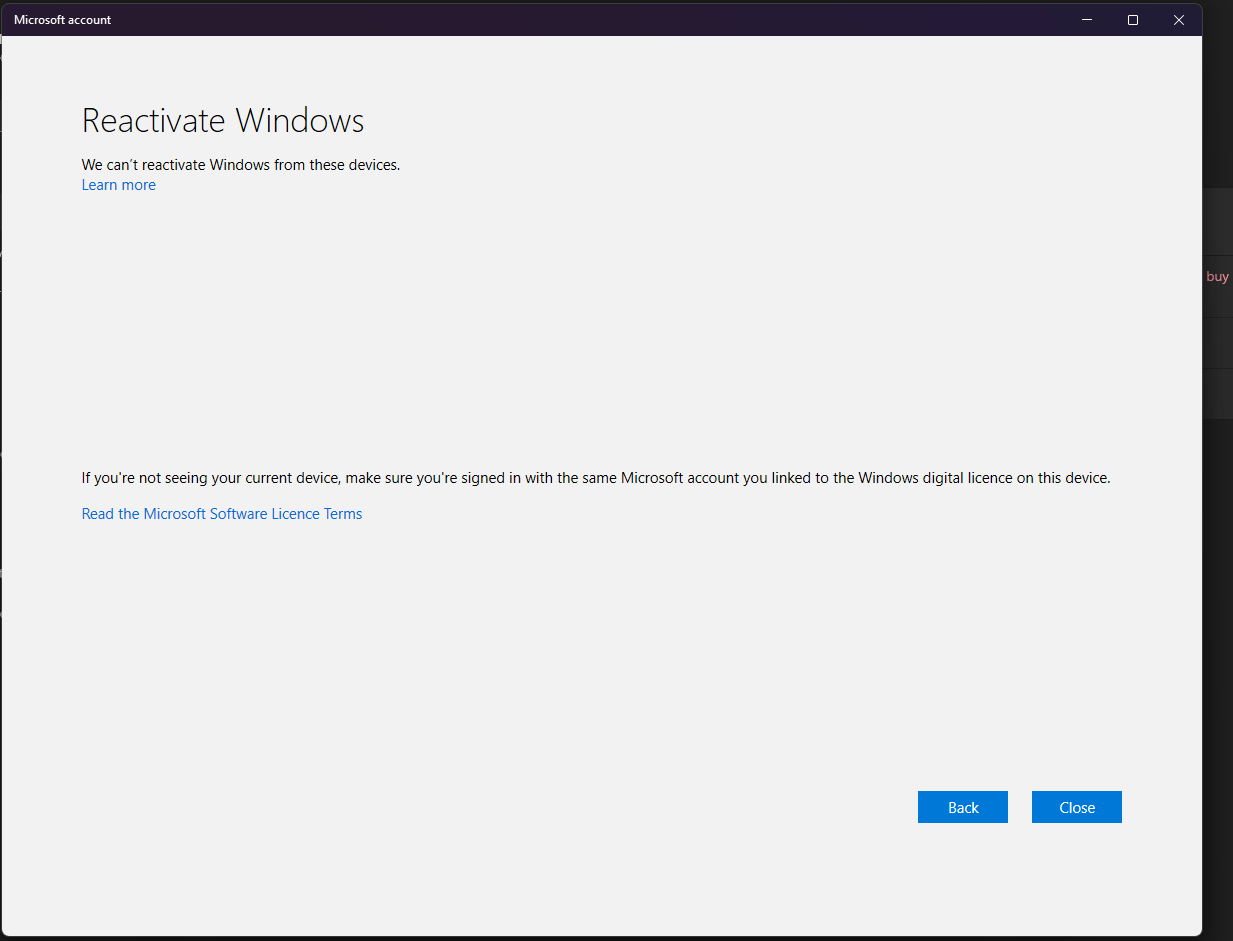Click the blue Close button
This screenshot has height=941, width=1233.
(1077, 807)
